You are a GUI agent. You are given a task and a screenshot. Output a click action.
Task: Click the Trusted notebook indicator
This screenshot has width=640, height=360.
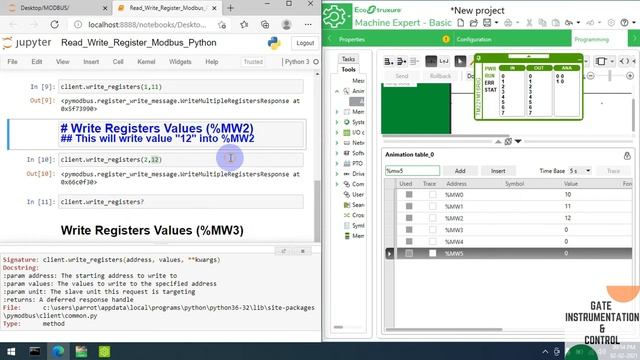click(253, 62)
